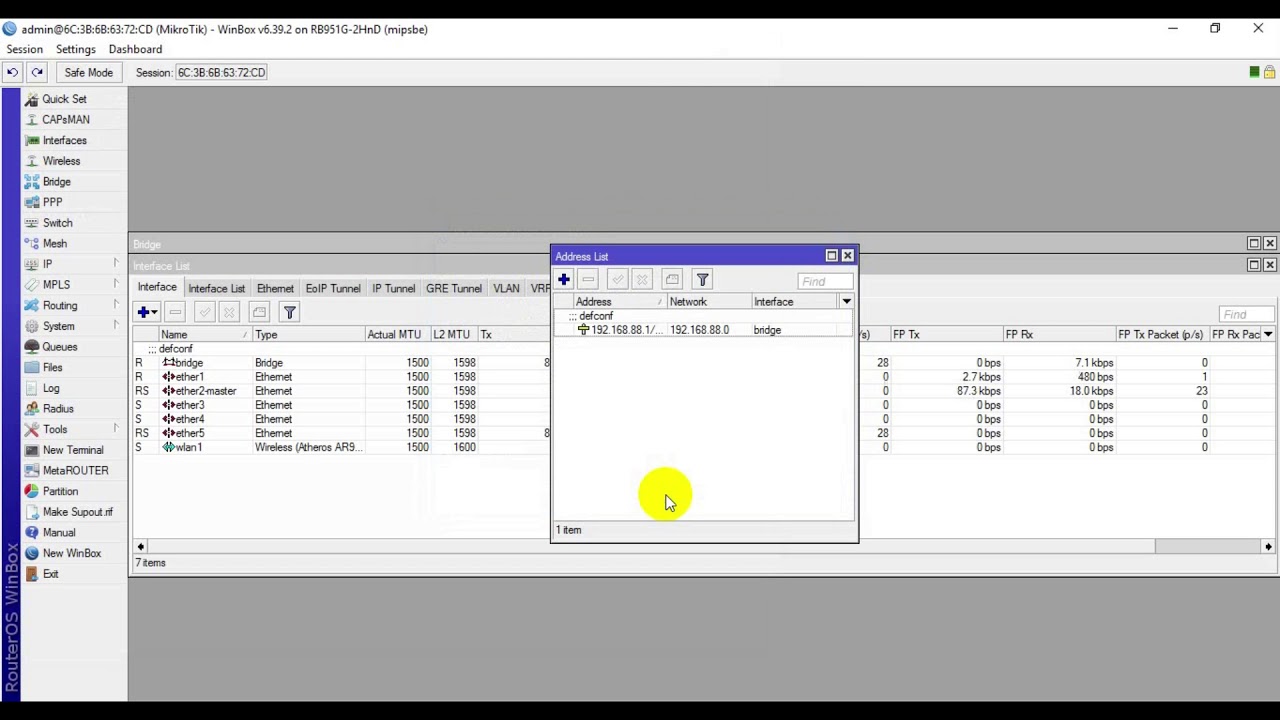Select the ether3 interface row
The width and height of the screenshot is (1280, 720).
342,405
